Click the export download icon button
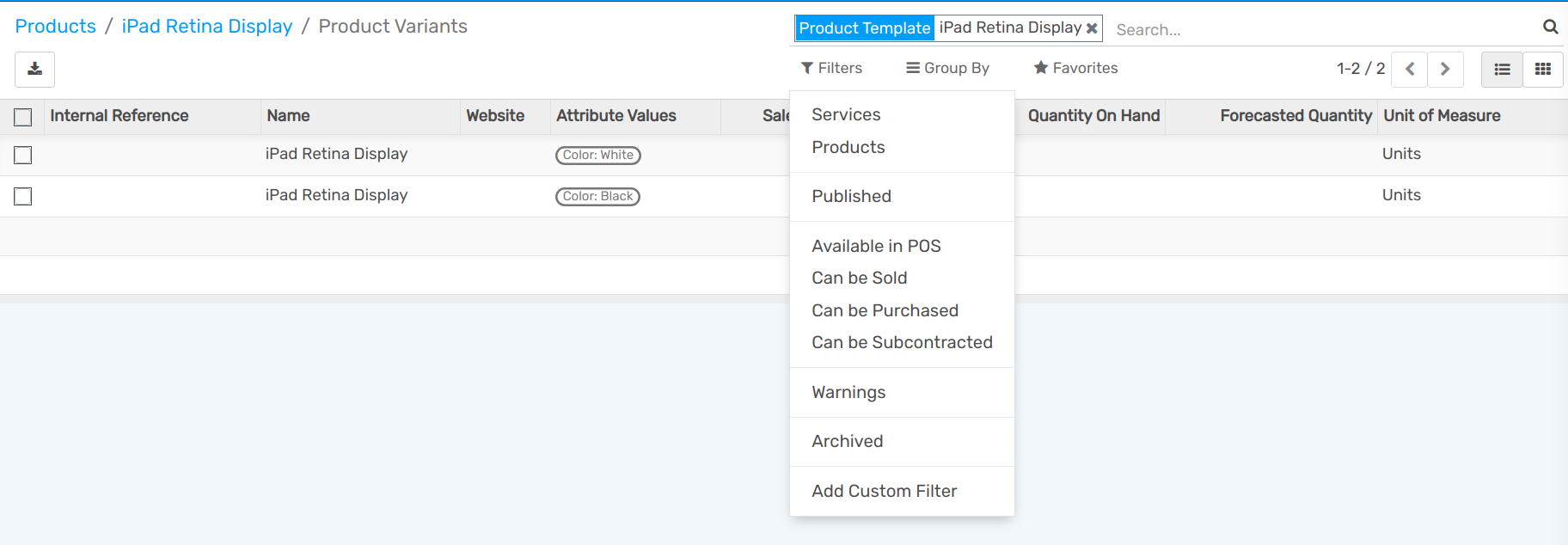 click(x=34, y=69)
